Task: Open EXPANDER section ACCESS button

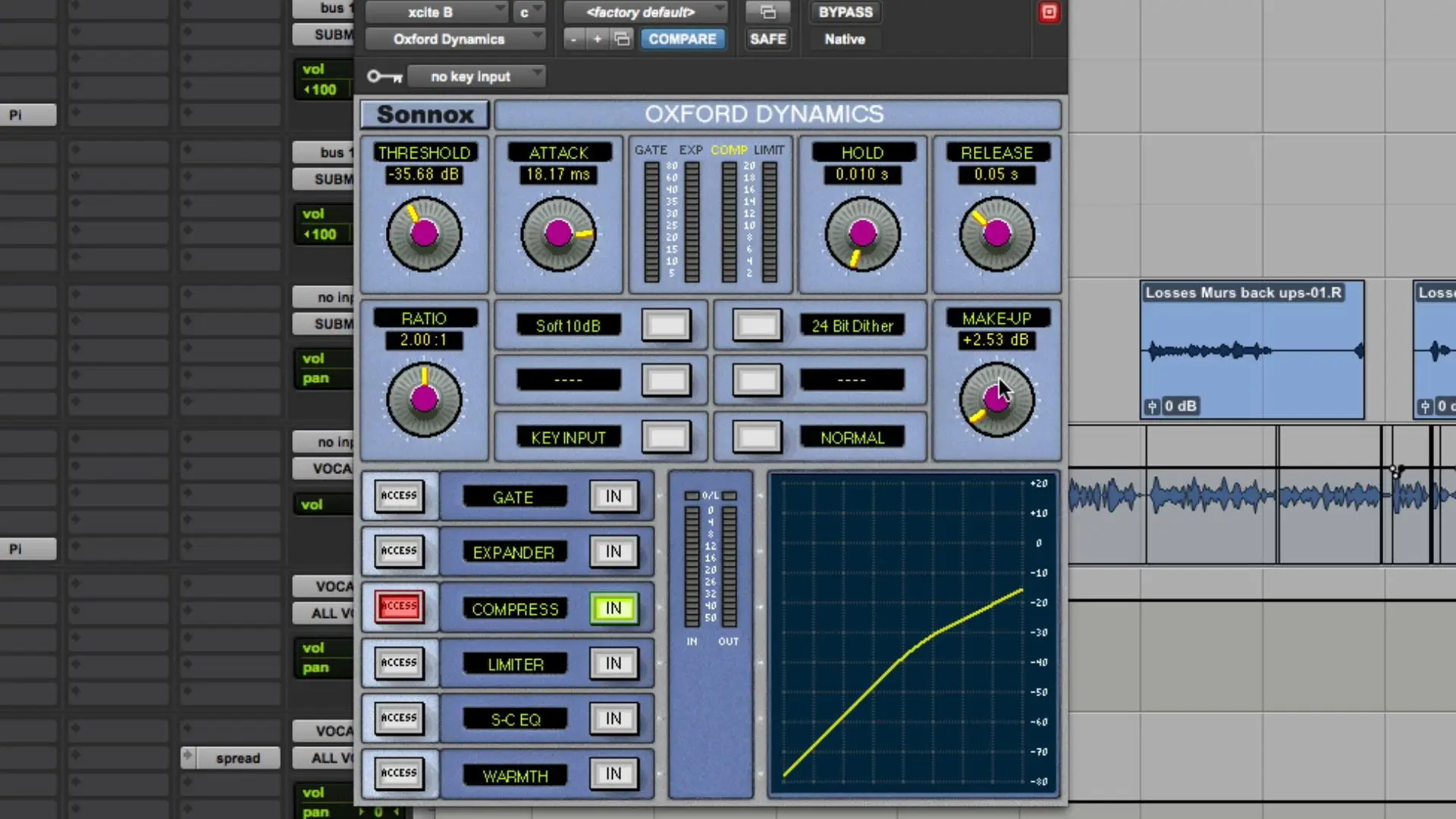Action: pos(399,551)
